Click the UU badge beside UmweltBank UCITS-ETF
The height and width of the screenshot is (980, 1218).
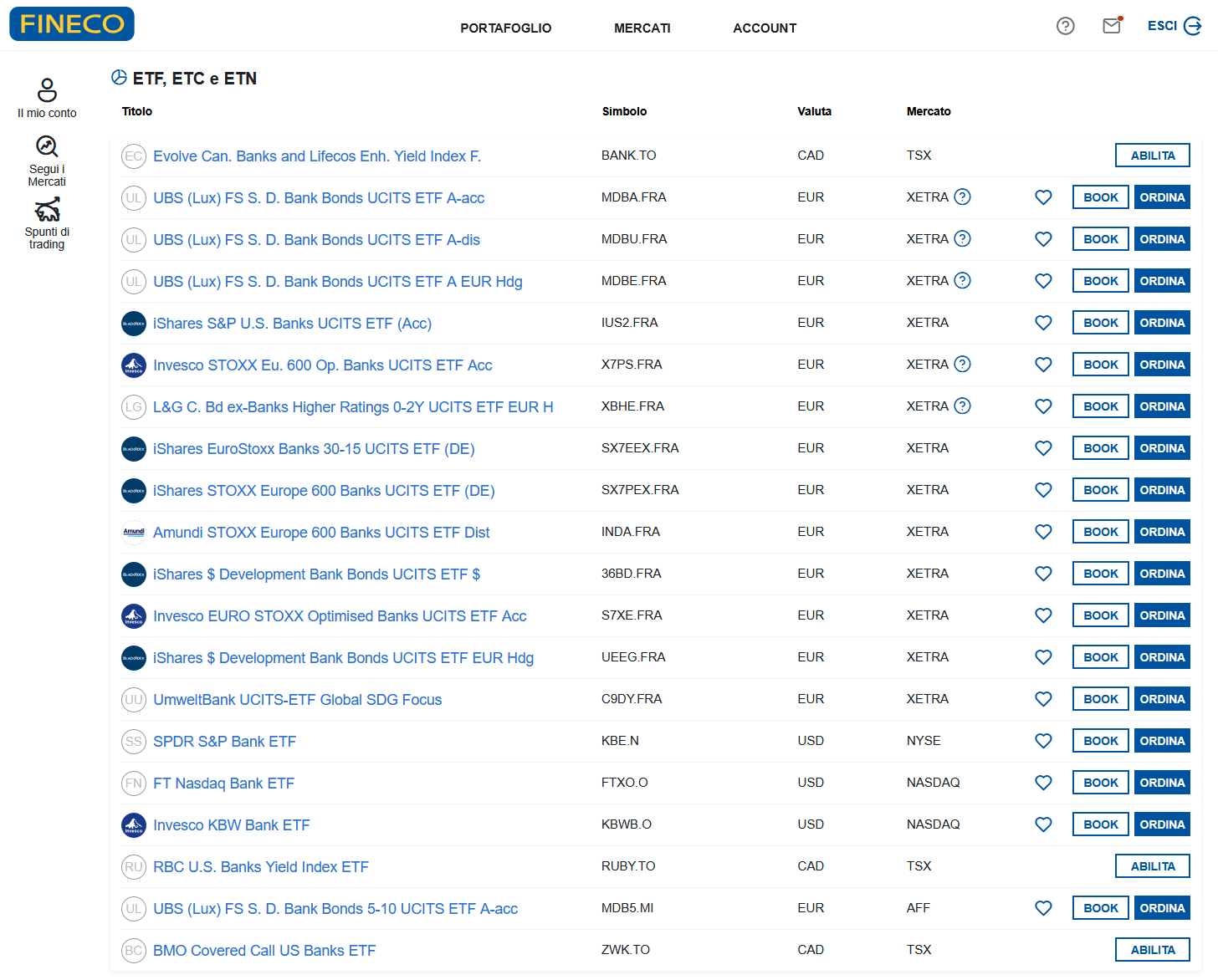[x=134, y=700]
